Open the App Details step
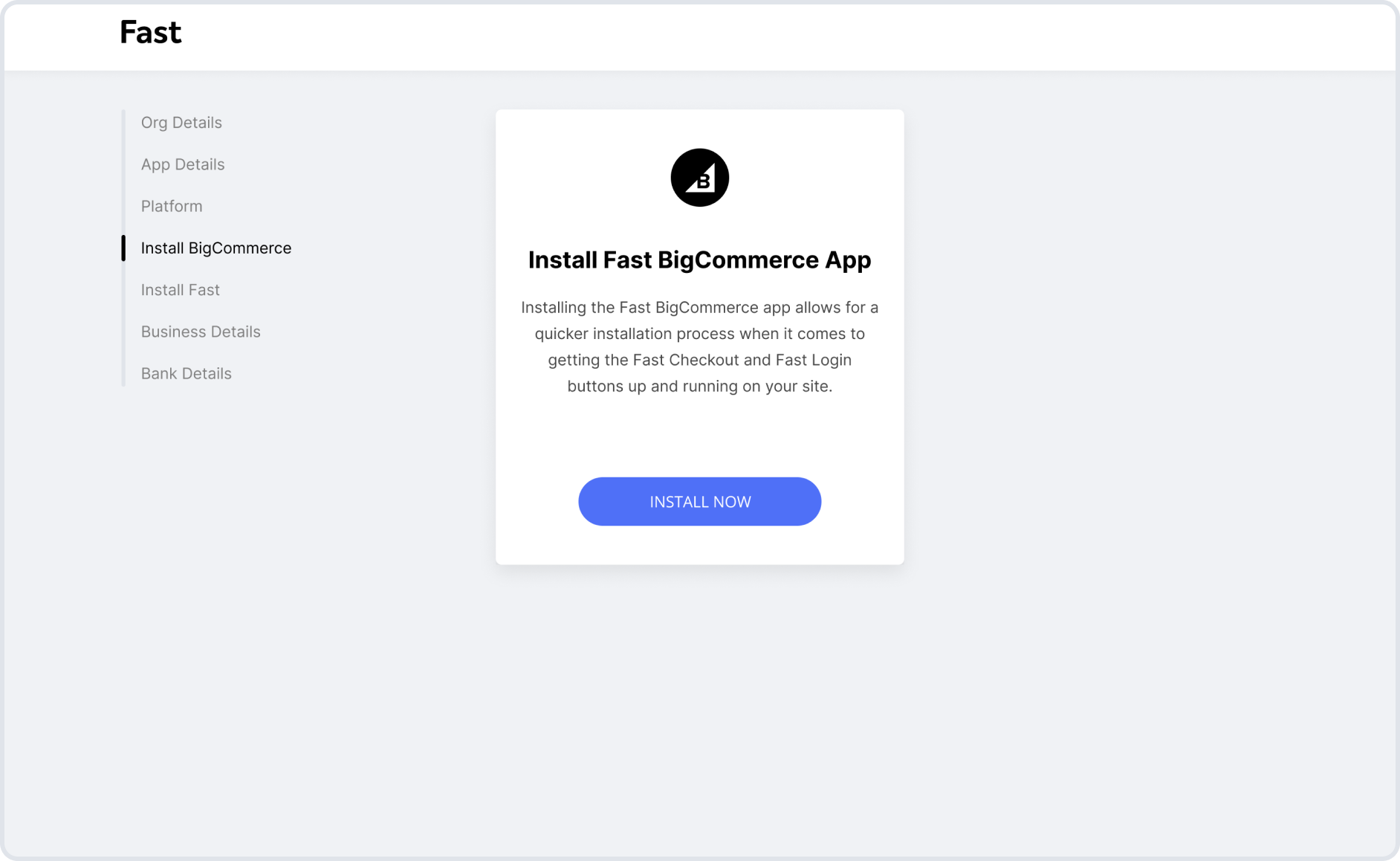This screenshot has width=1400, height=861. [183, 164]
